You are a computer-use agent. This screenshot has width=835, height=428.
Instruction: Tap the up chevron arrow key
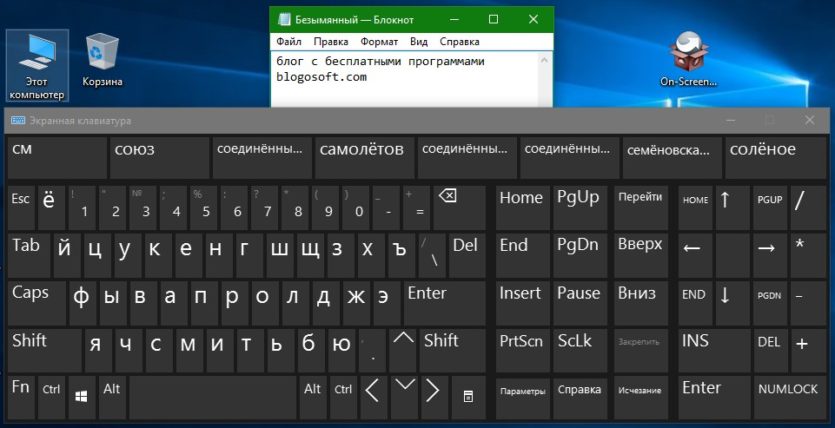click(x=403, y=350)
